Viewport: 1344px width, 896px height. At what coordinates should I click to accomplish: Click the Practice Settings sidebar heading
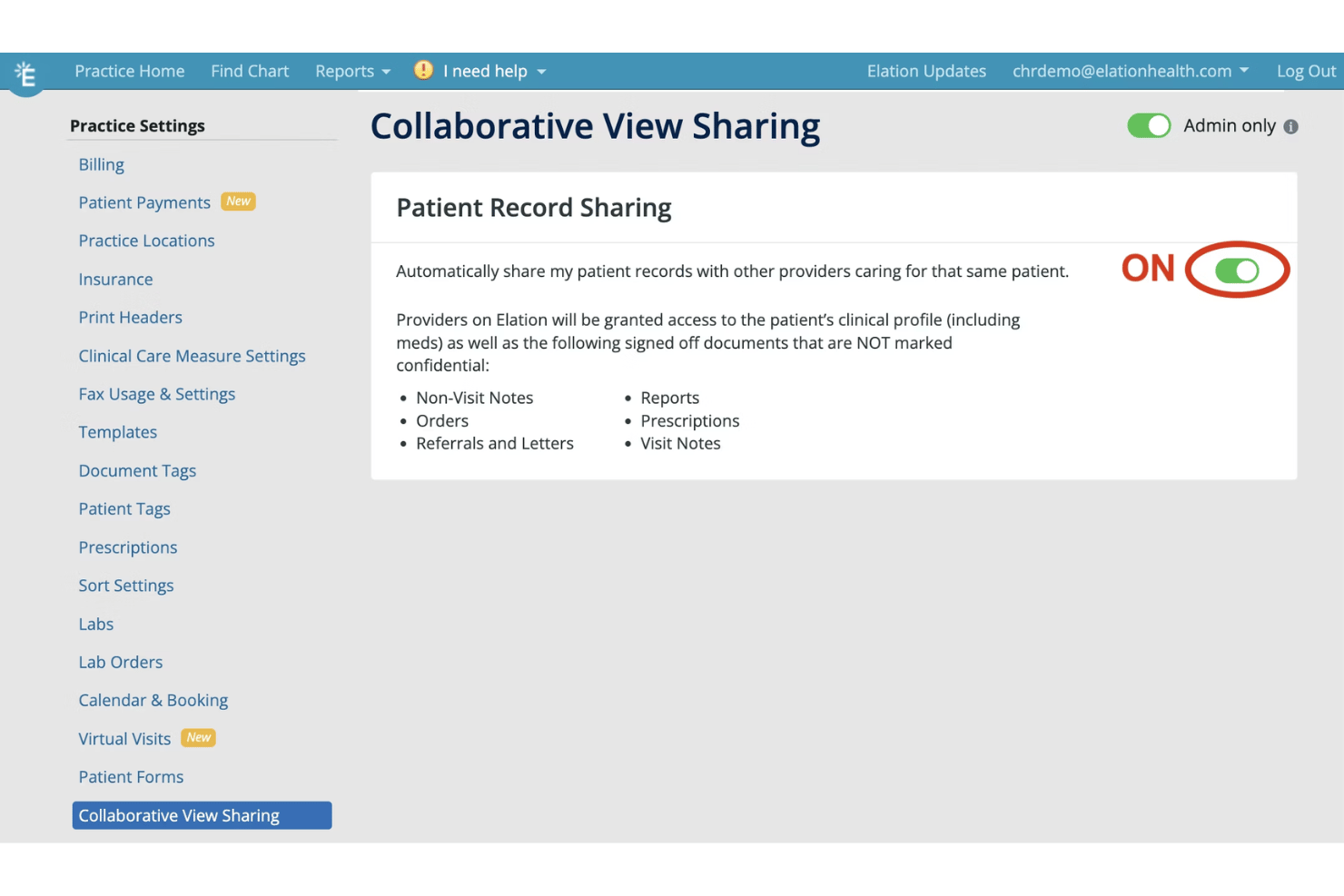point(137,126)
